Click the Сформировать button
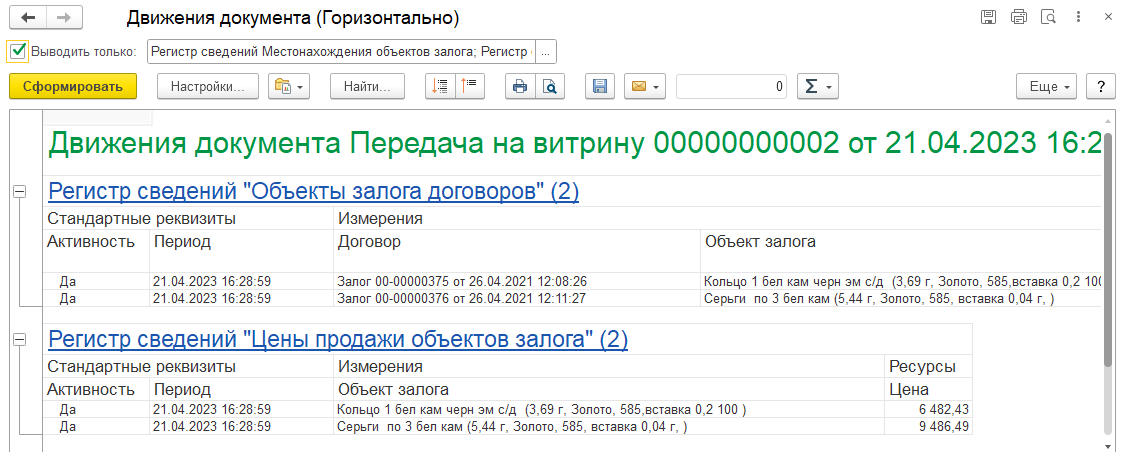 tap(73, 86)
